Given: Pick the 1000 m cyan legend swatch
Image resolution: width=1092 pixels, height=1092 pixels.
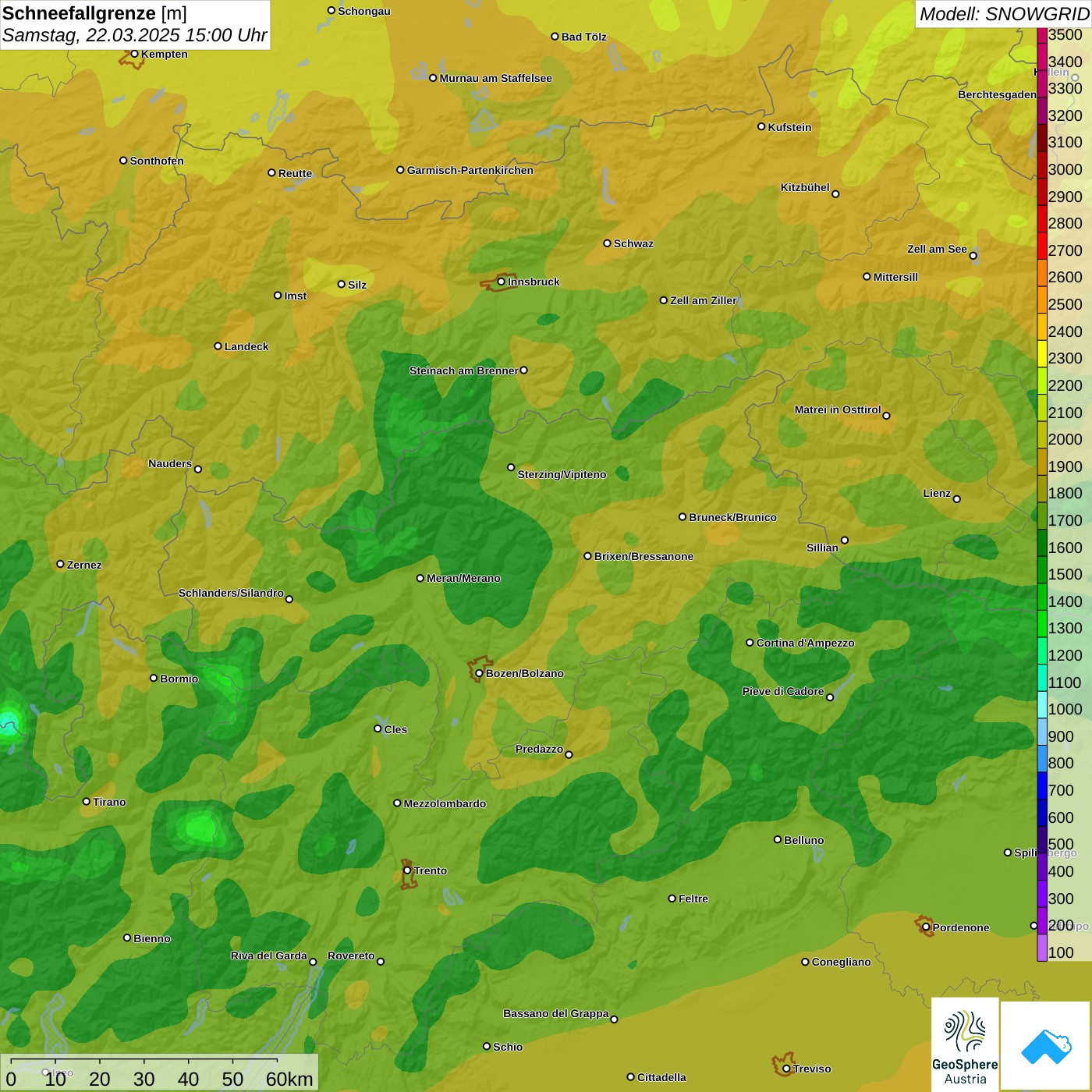Looking at the screenshot, I should [1042, 705].
